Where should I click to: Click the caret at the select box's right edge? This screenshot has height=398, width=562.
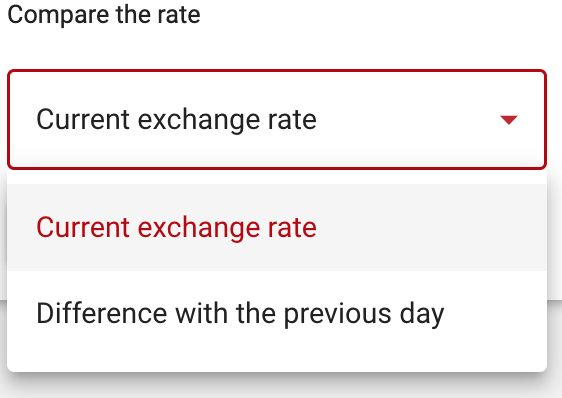pyautogui.click(x=509, y=120)
